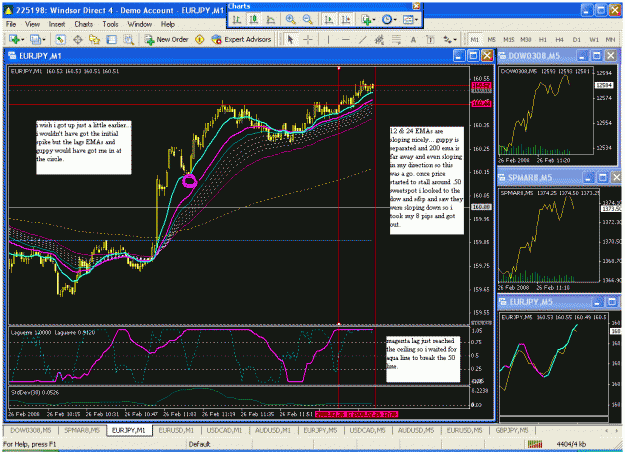This screenshot has height=452, width=625.
Task: Open the Arrows objects dropdown
Action: coord(450,39)
